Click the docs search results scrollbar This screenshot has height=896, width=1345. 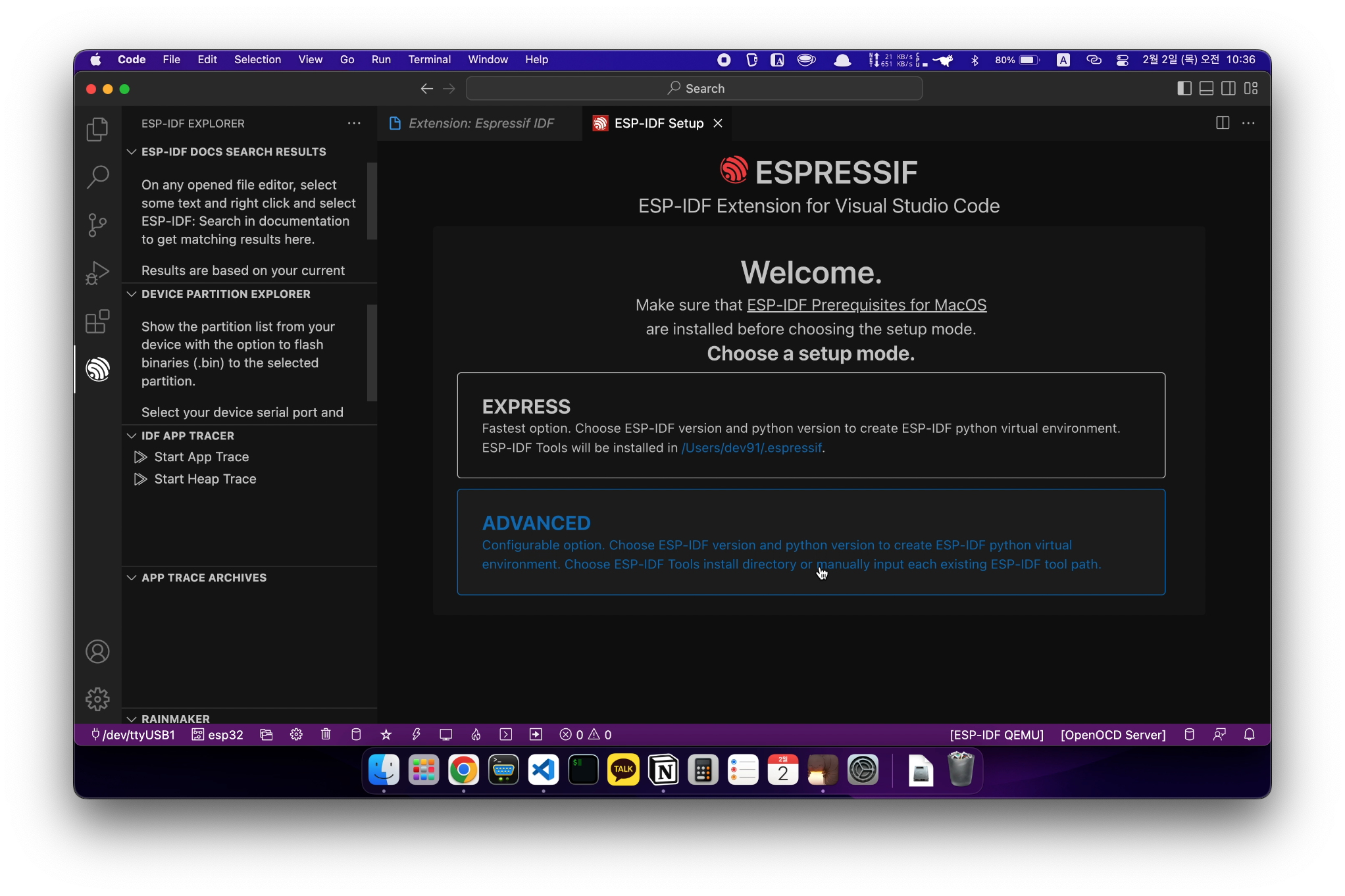tap(372, 201)
